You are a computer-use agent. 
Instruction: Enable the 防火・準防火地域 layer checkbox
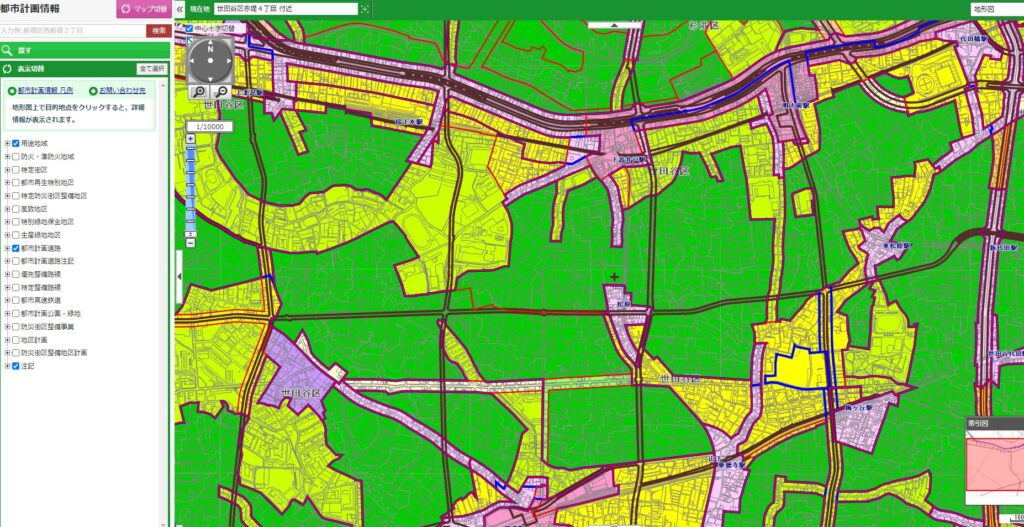(x=16, y=157)
